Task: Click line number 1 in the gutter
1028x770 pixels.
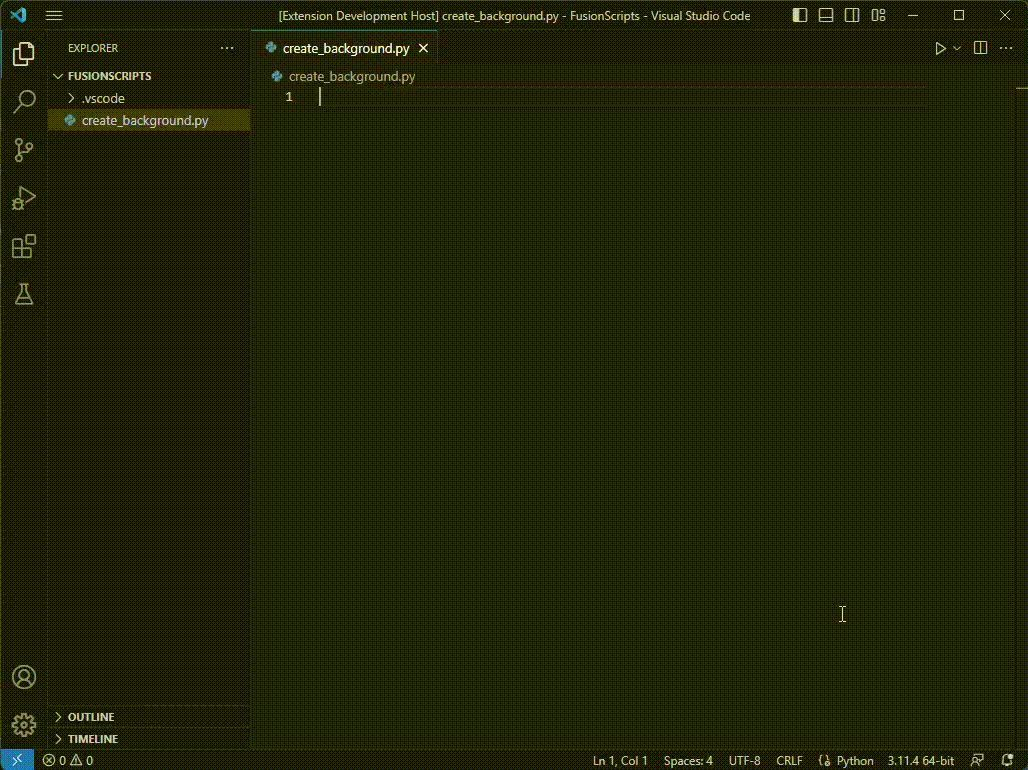Action: coord(288,97)
